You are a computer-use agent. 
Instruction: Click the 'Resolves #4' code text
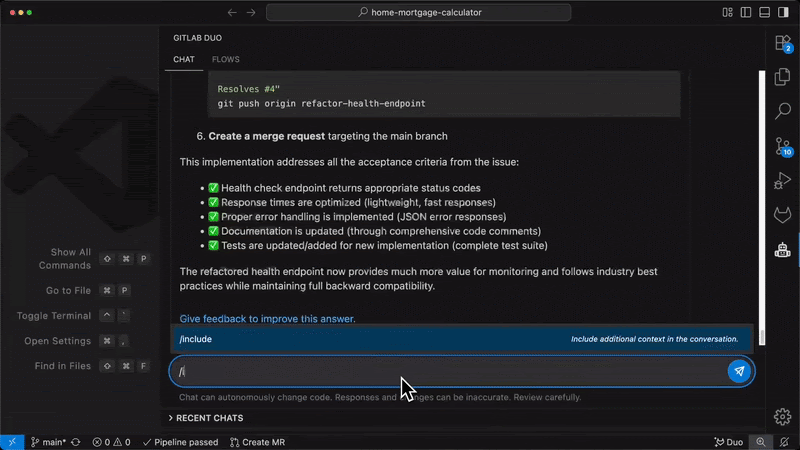tap(248, 89)
